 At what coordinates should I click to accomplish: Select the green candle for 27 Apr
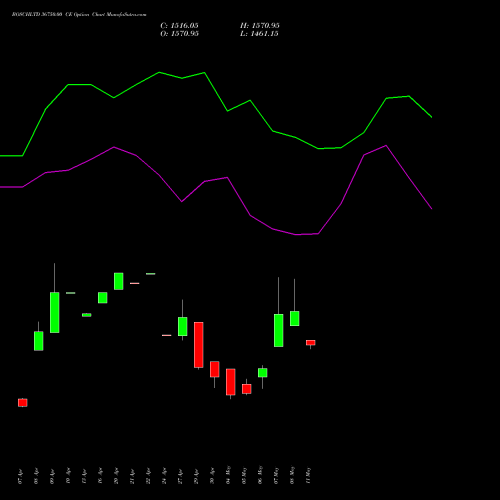(x=183, y=326)
